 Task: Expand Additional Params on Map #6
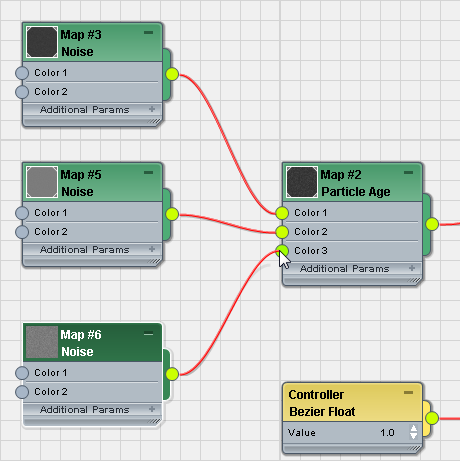tap(152, 409)
